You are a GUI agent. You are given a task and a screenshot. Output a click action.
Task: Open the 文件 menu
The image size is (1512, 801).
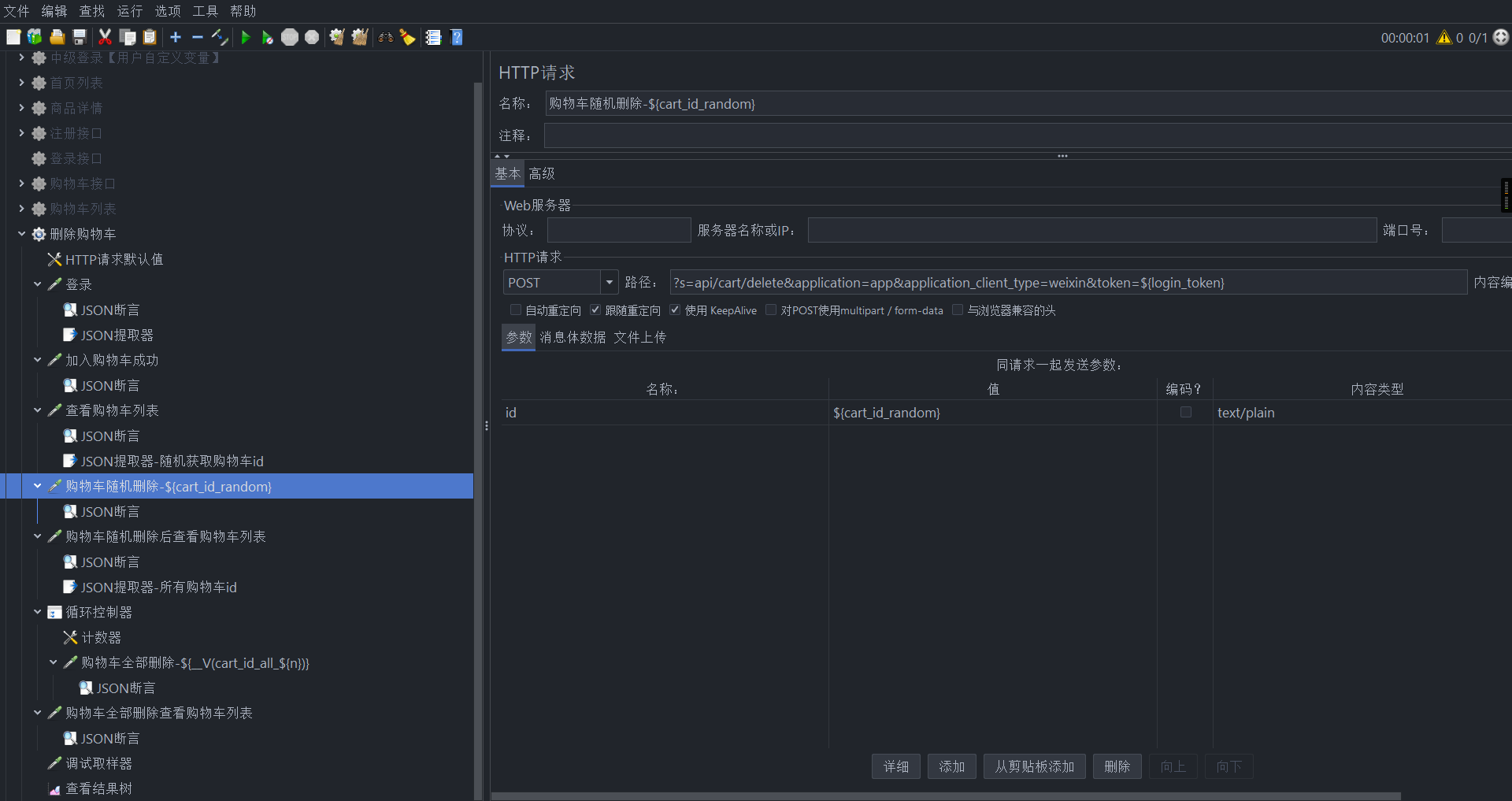(x=17, y=11)
